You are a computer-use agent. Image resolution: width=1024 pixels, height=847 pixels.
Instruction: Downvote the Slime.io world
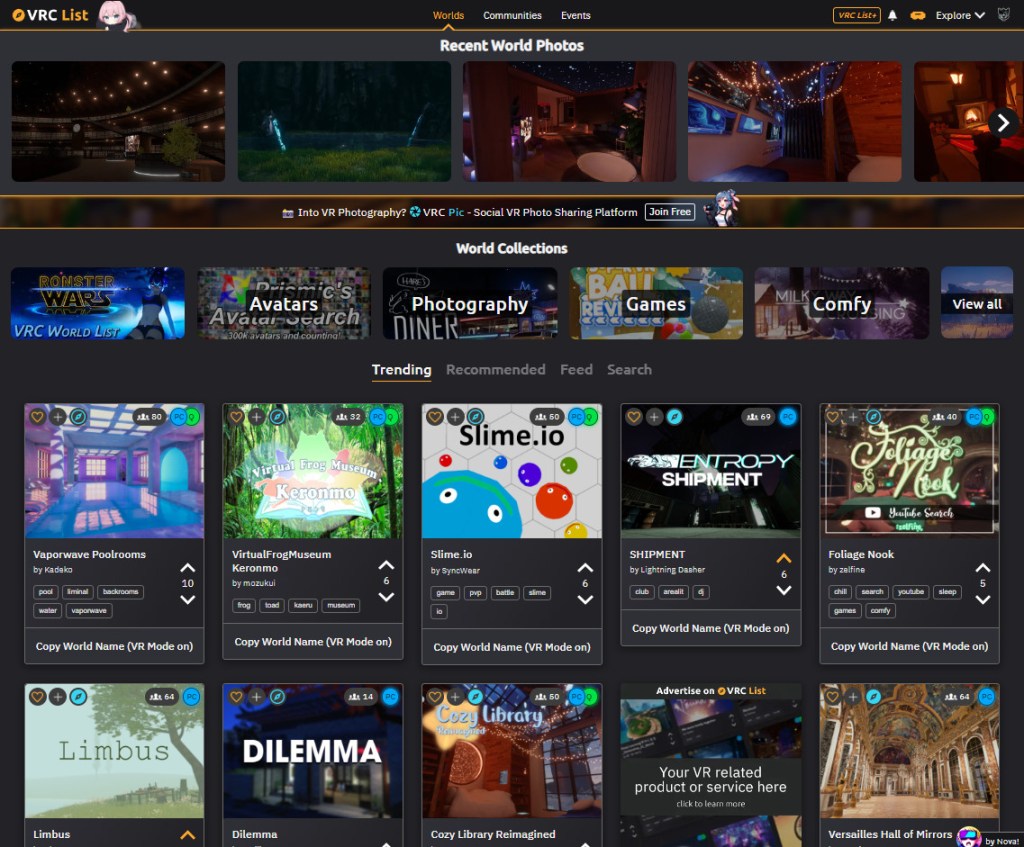(x=585, y=600)
